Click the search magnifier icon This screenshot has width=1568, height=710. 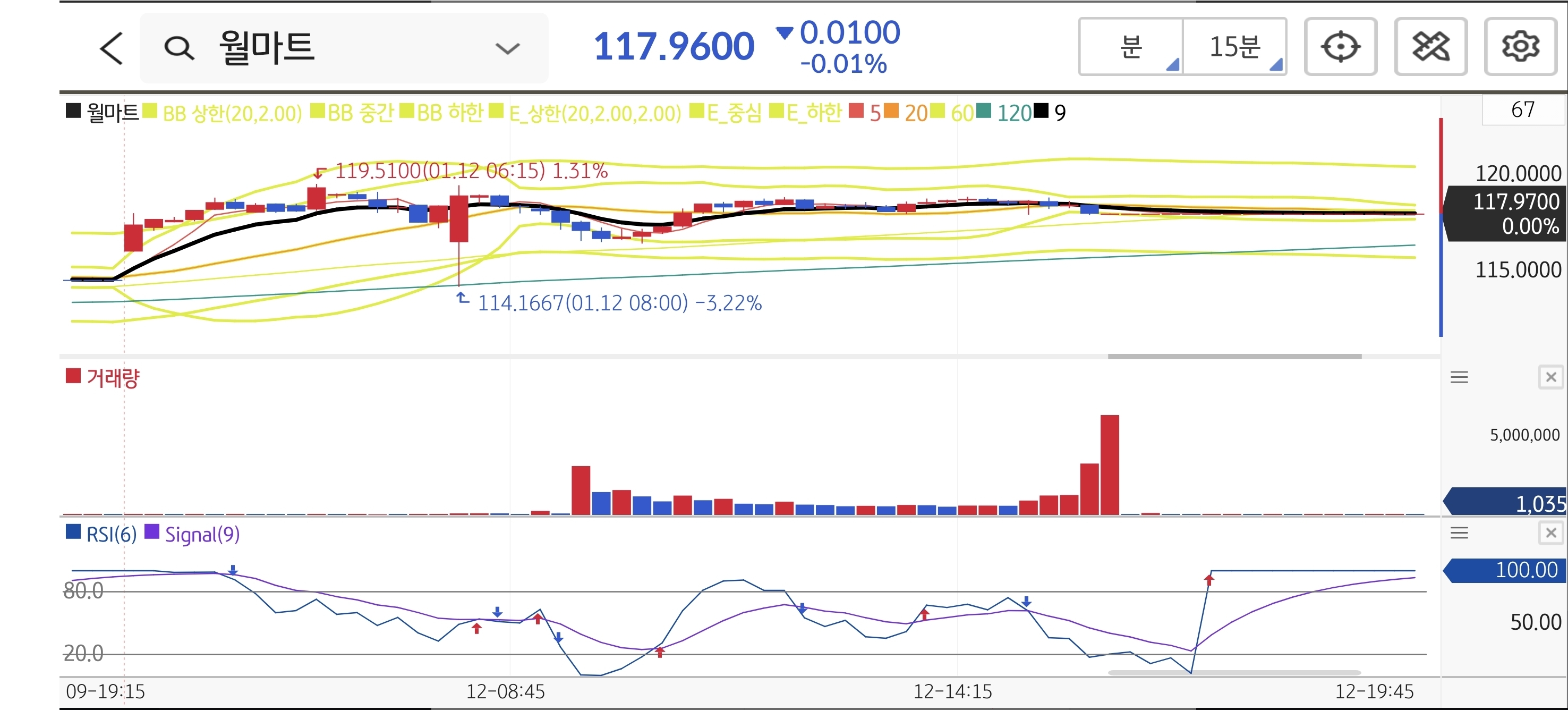pos(179,48)
